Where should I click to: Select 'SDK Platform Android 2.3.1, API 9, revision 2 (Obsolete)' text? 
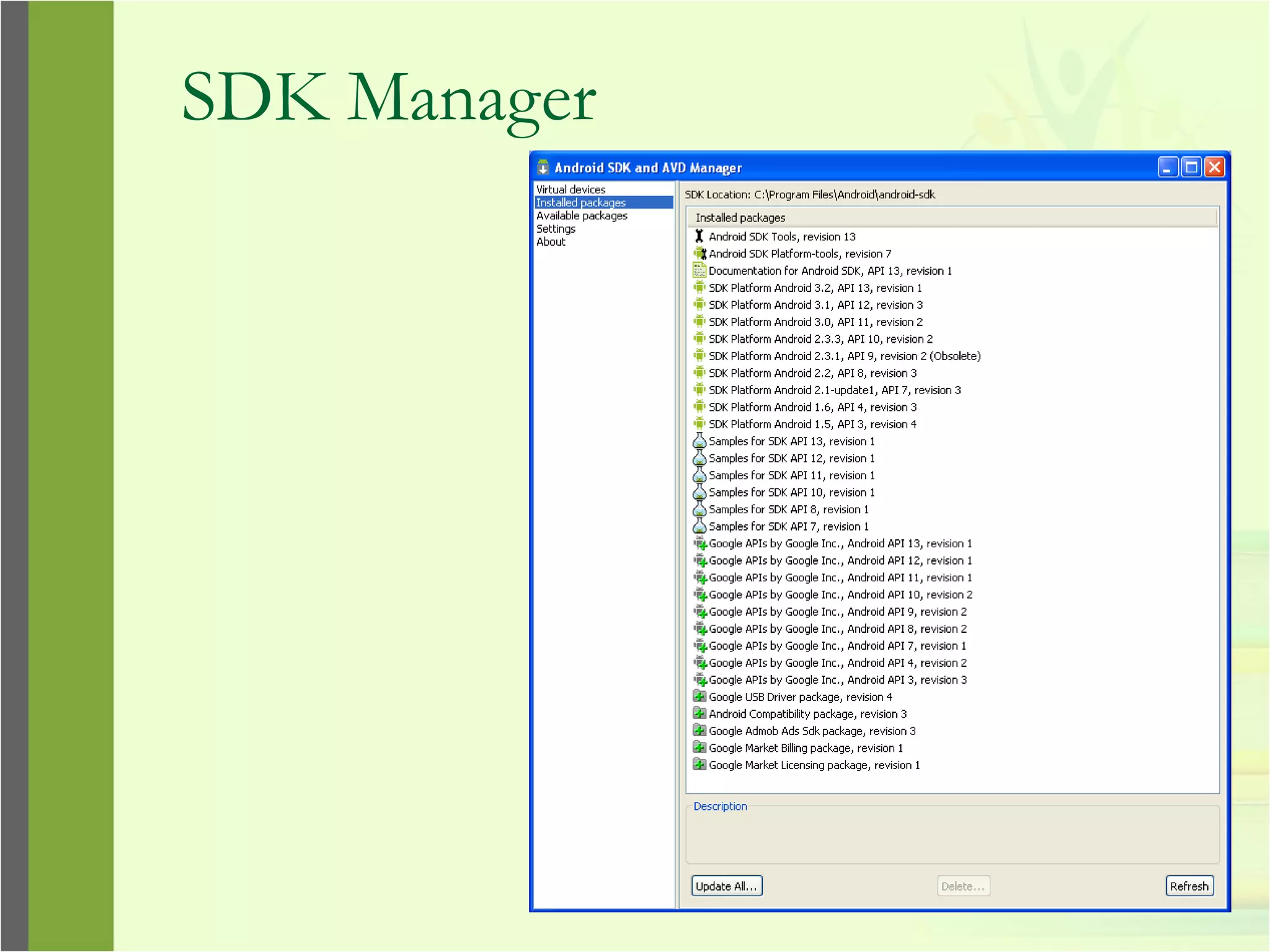point(845,356)
